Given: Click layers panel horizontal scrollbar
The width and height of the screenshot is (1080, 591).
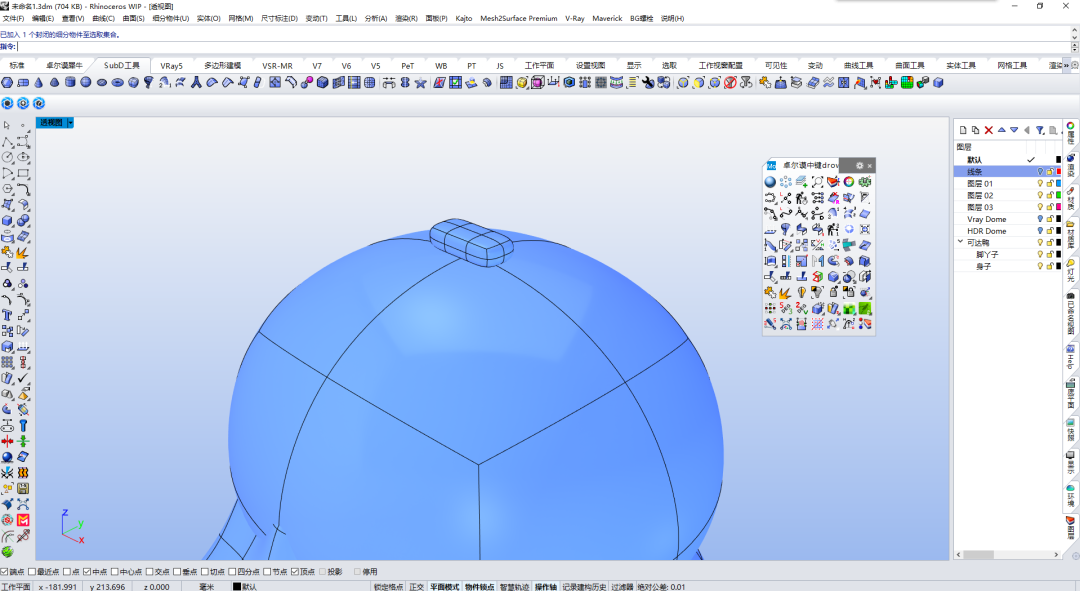Looking at the screenshot, I should tap(1007, 554).
